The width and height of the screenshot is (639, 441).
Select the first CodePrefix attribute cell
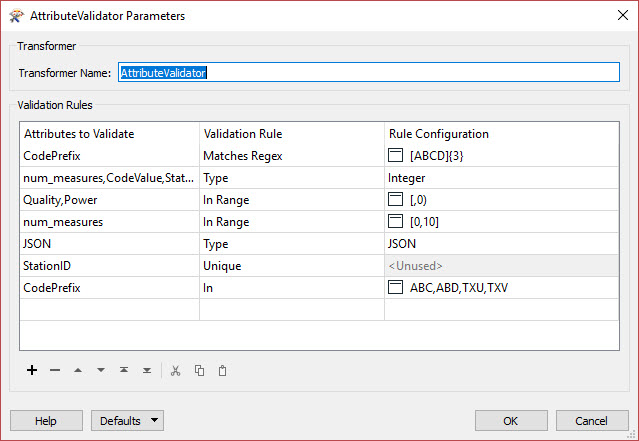(x=109, y=156)
